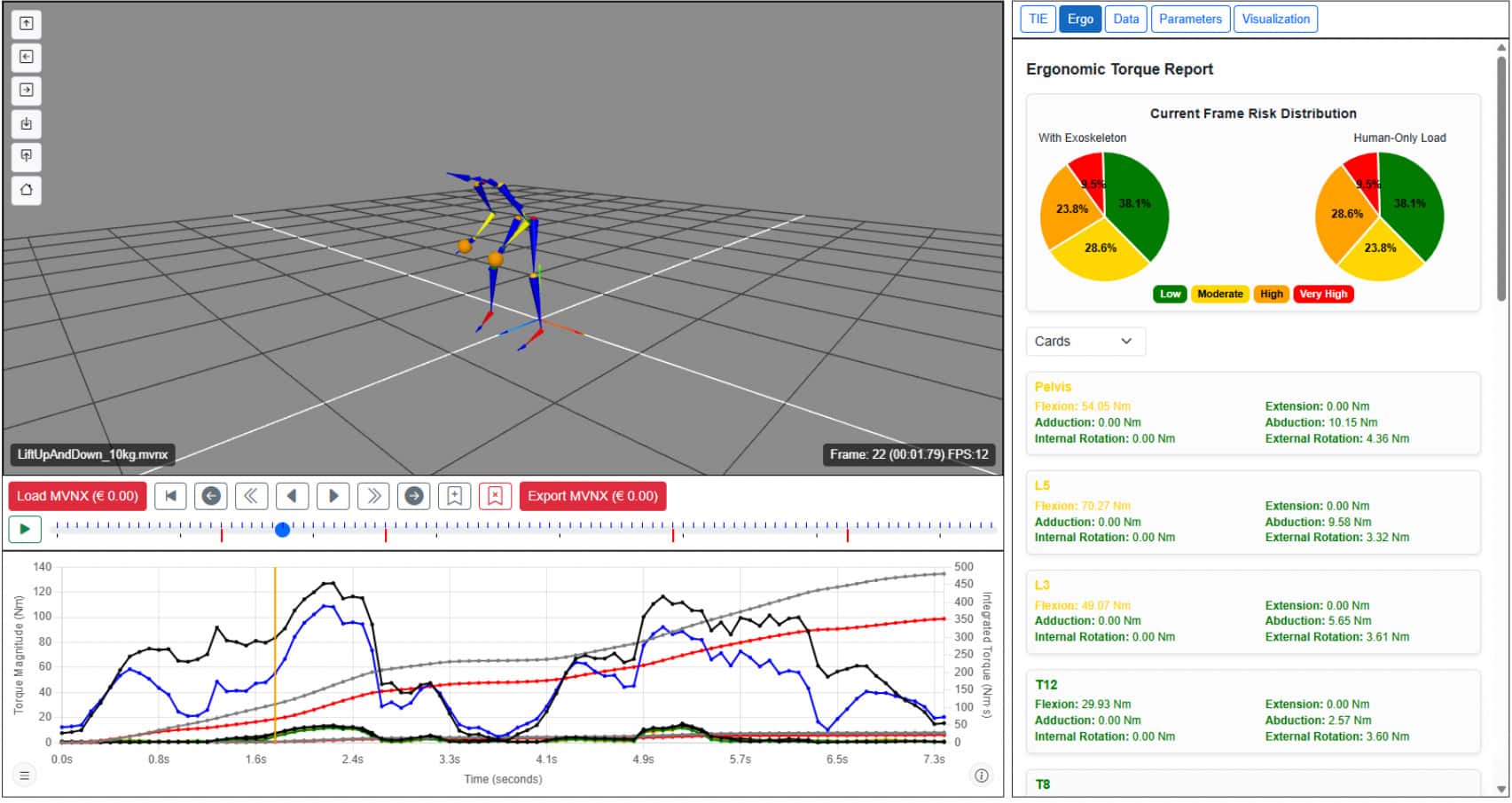Click the 'With Exoskeleton' pie label
This screenshot has height=803, width=1512.
pyautogui.click(x=1082, y=138)
